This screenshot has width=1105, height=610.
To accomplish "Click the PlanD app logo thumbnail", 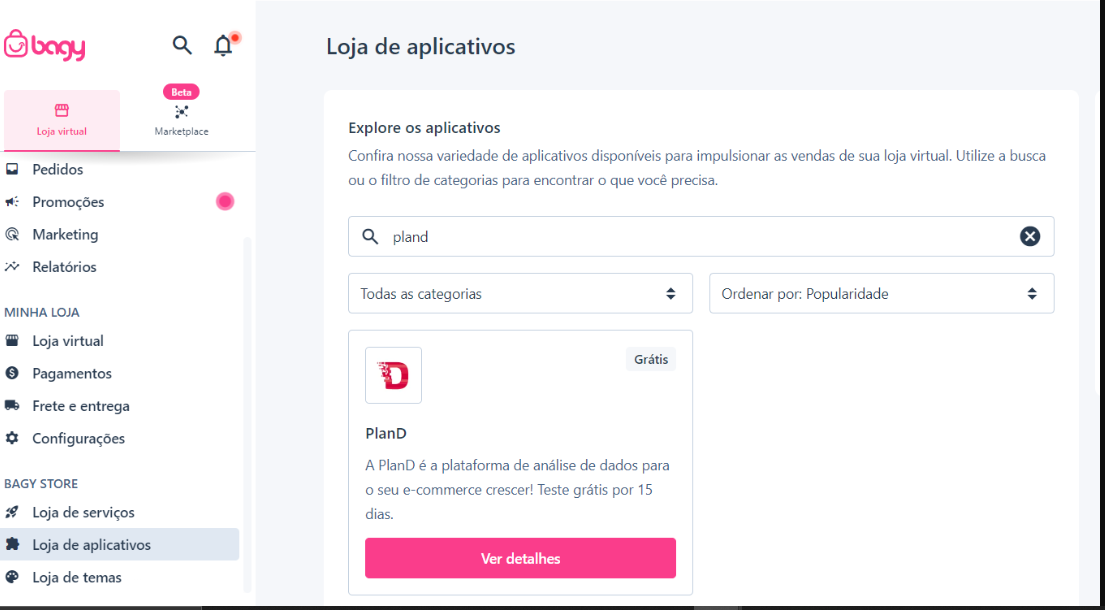I will pos(393,375).
